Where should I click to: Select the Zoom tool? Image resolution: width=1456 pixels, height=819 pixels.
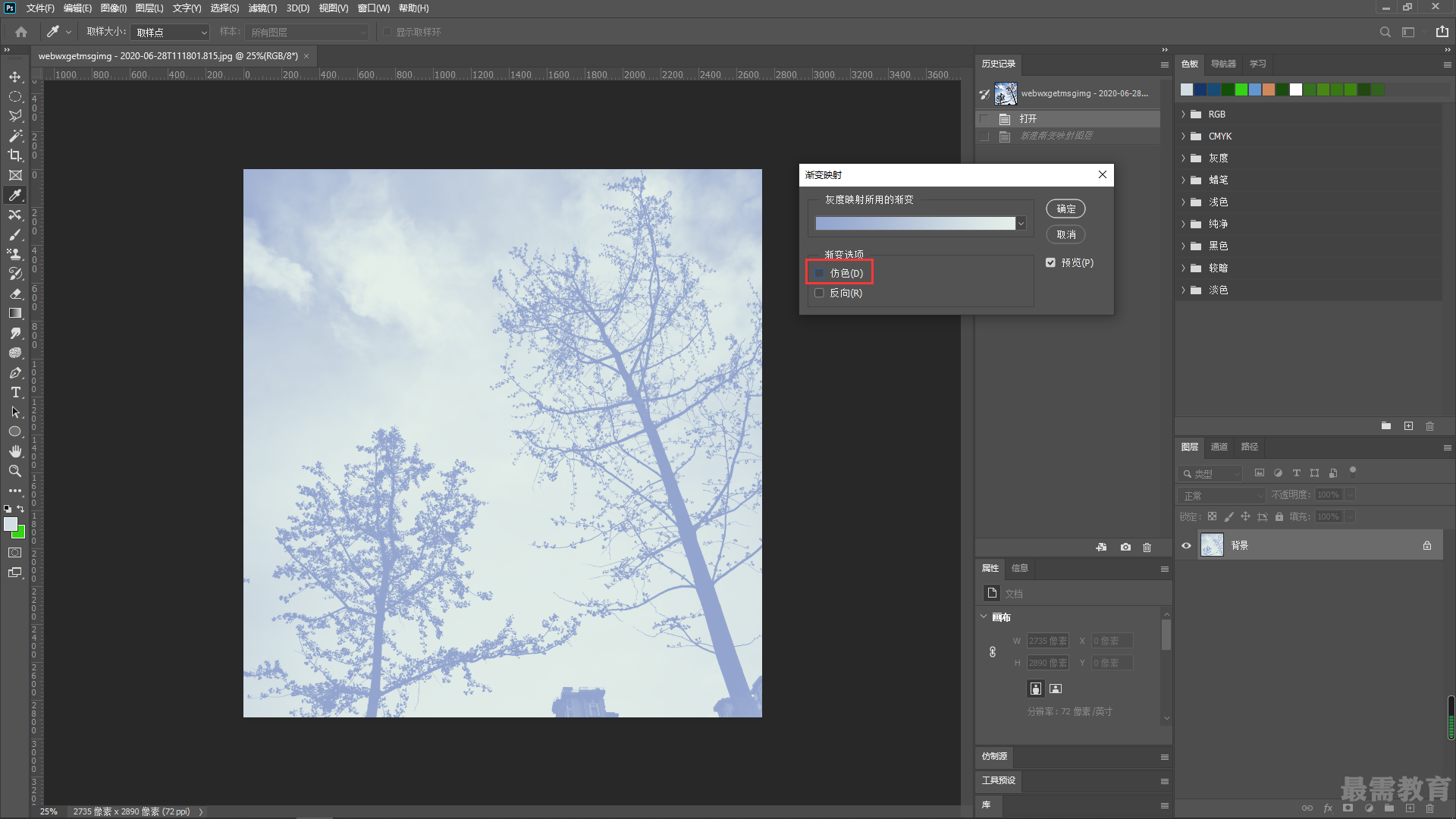click(x=15, y=471)
